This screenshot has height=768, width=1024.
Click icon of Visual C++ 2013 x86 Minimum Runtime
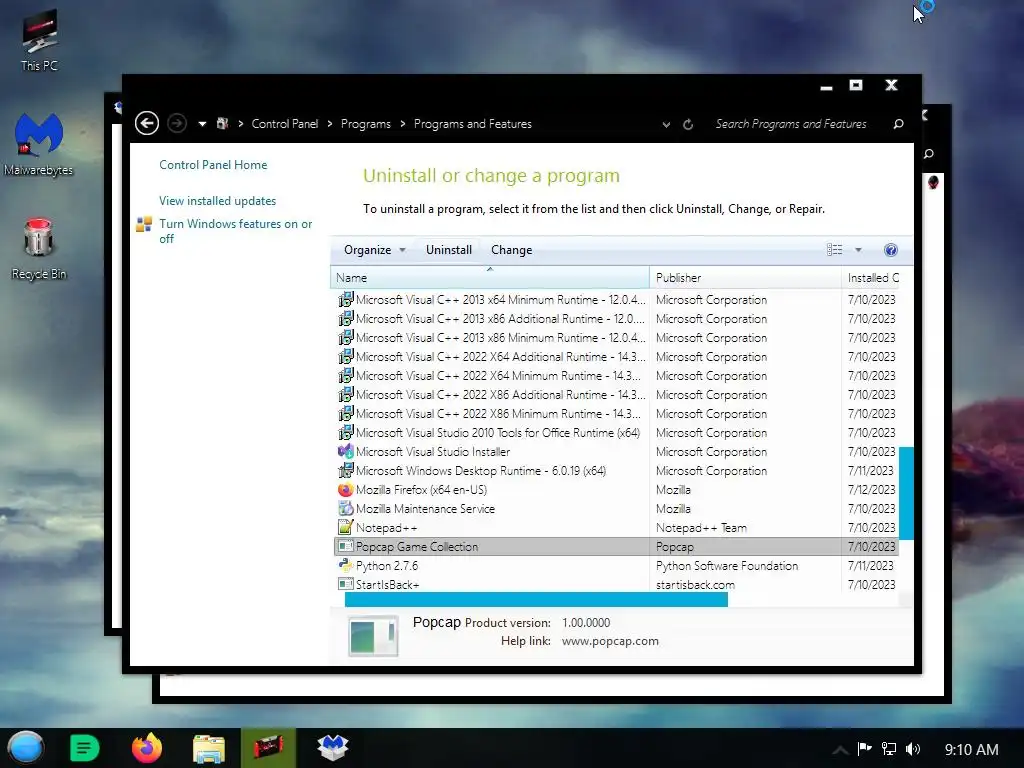pos(345,338)
